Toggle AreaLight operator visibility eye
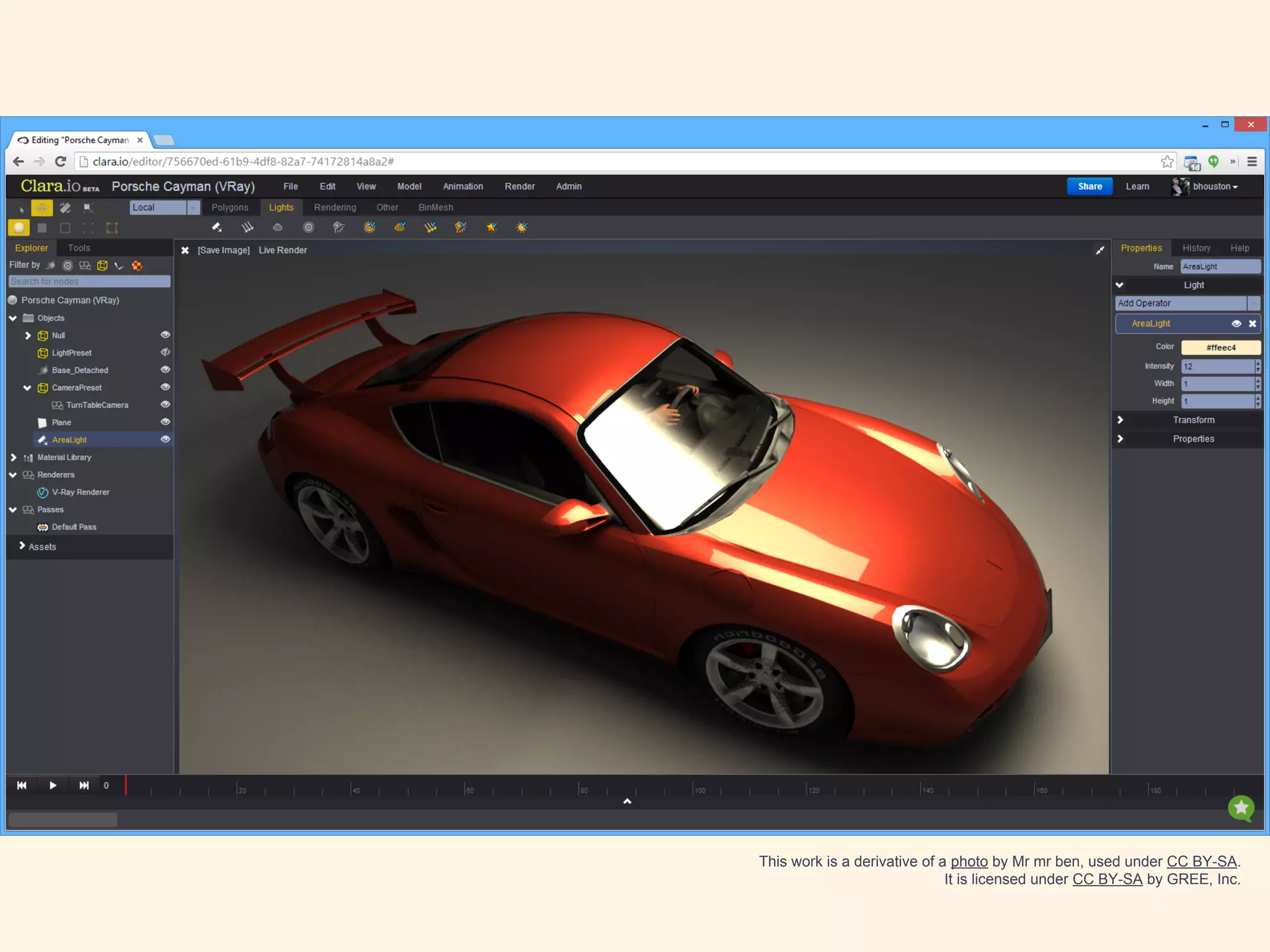1270x952 pixels. tap(1236, 324)
